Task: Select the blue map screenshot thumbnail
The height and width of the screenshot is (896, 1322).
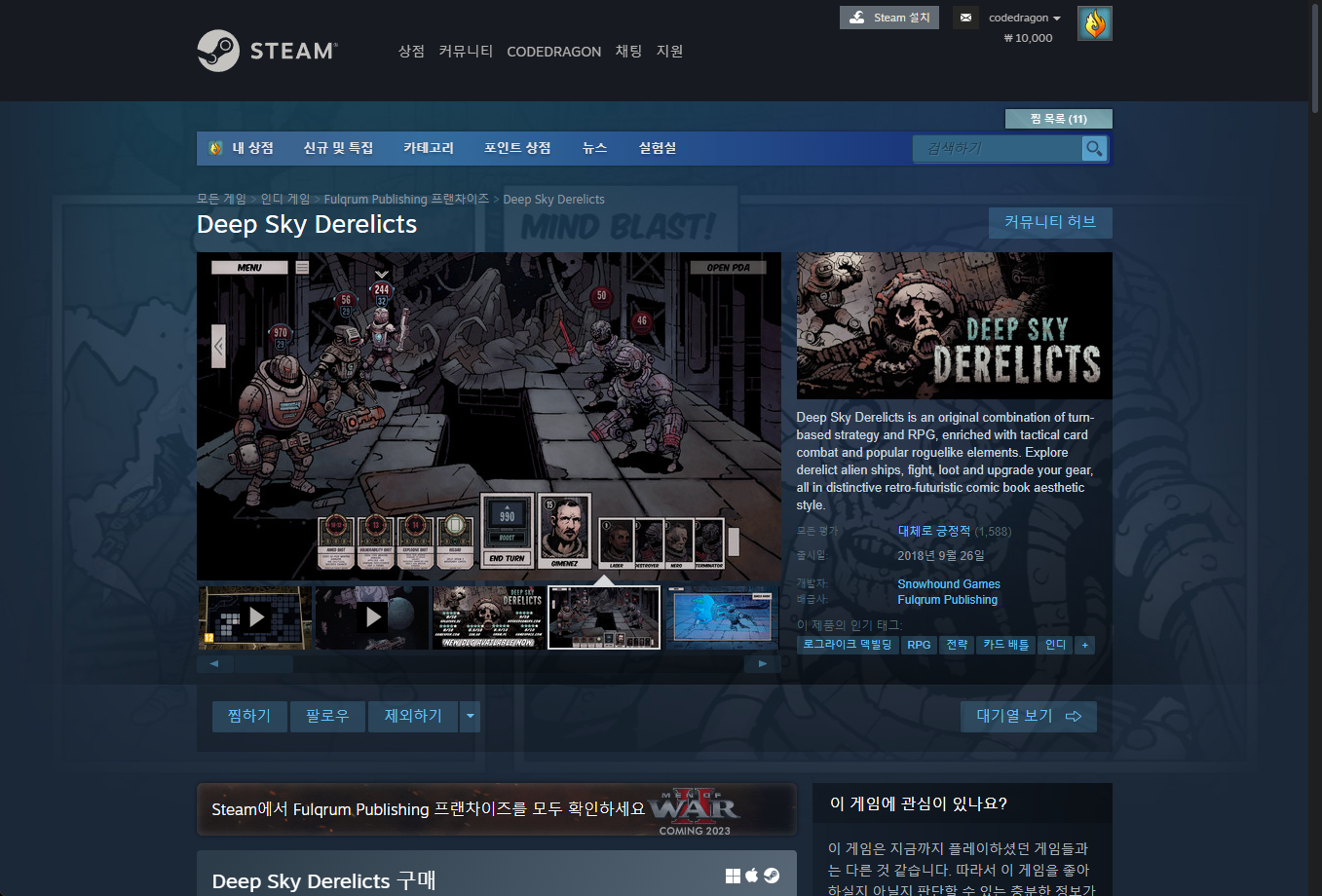Action: tap(722, 617)
